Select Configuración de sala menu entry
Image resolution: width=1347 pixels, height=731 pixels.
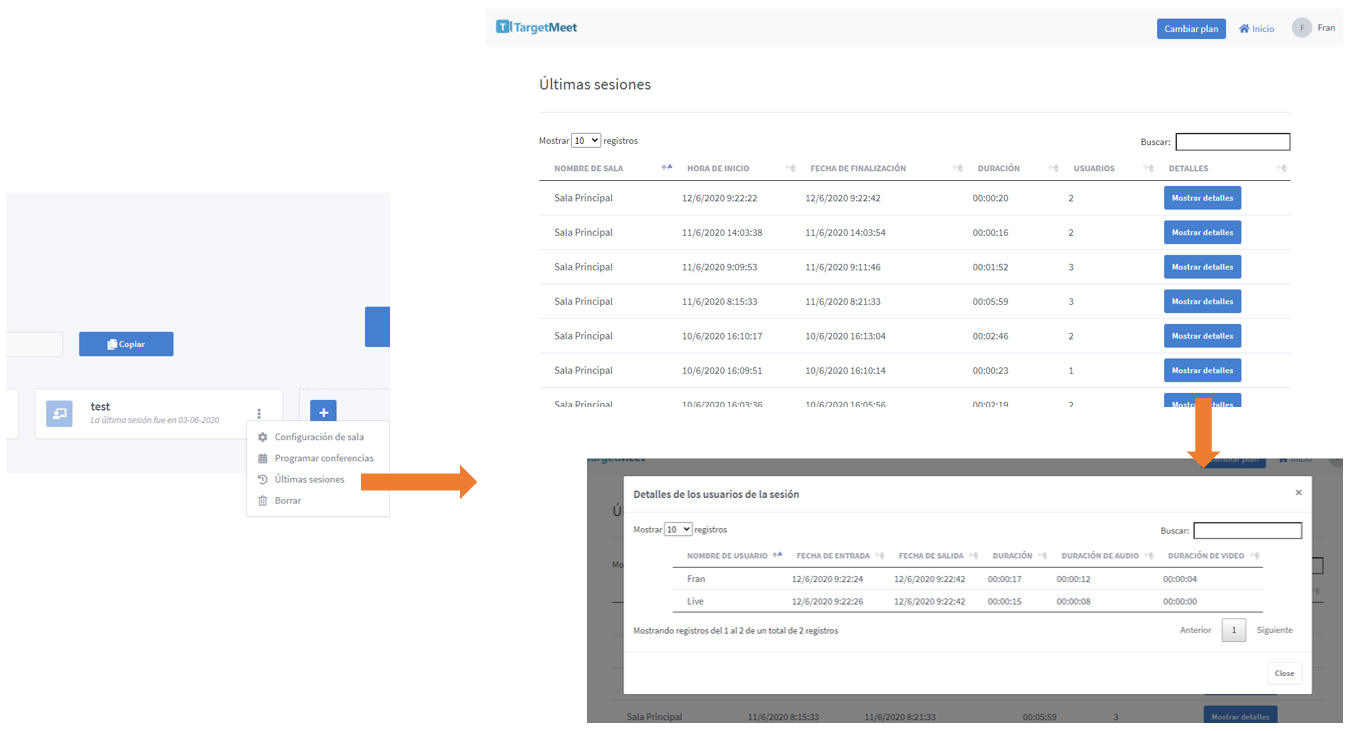[318, 437]
